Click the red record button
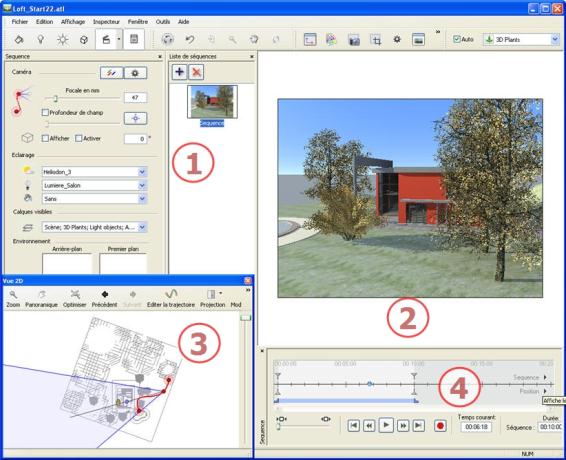The height and width of the screenshot is (460, 566). (440, 426)
